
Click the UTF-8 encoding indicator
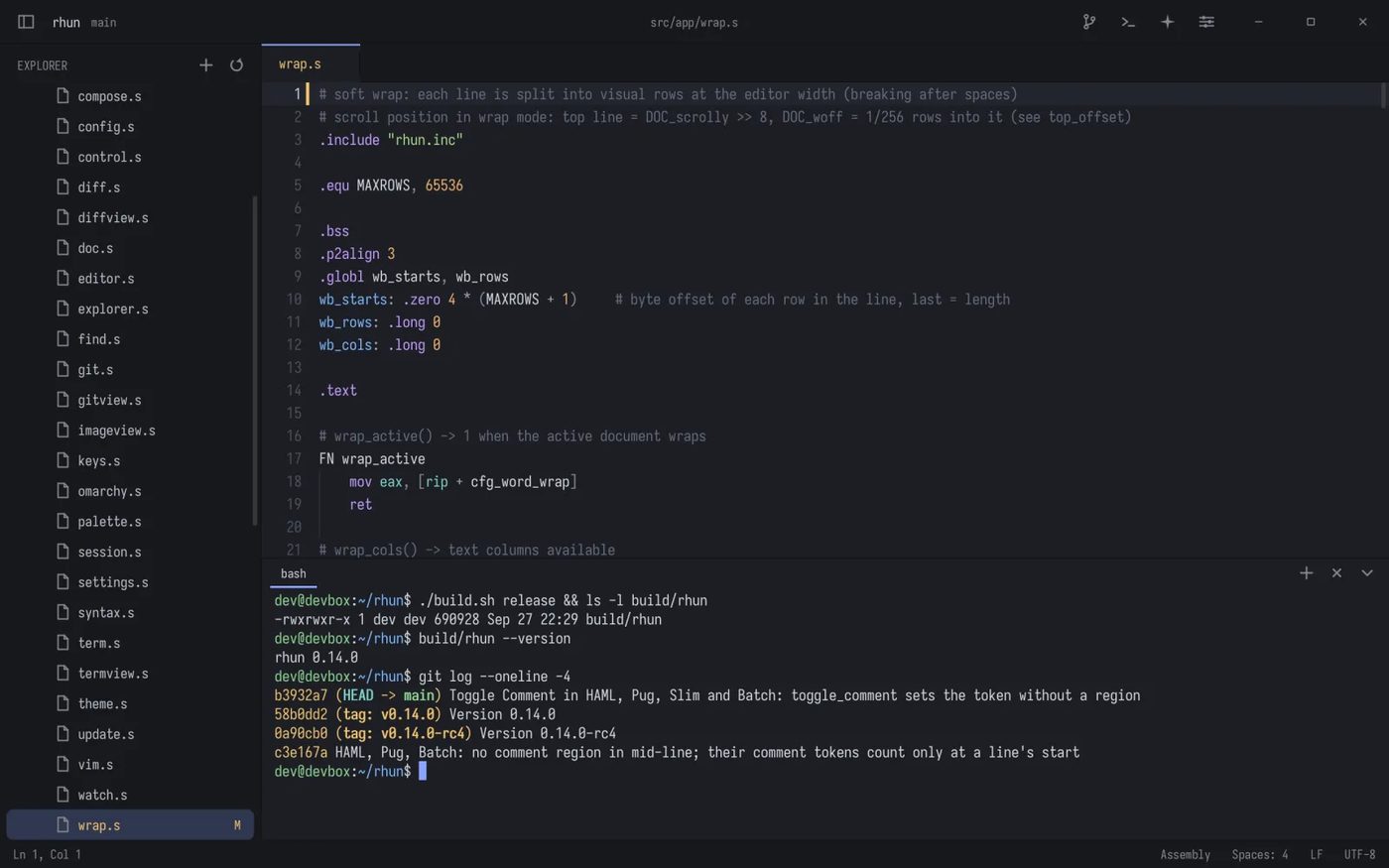[1359, 854]
